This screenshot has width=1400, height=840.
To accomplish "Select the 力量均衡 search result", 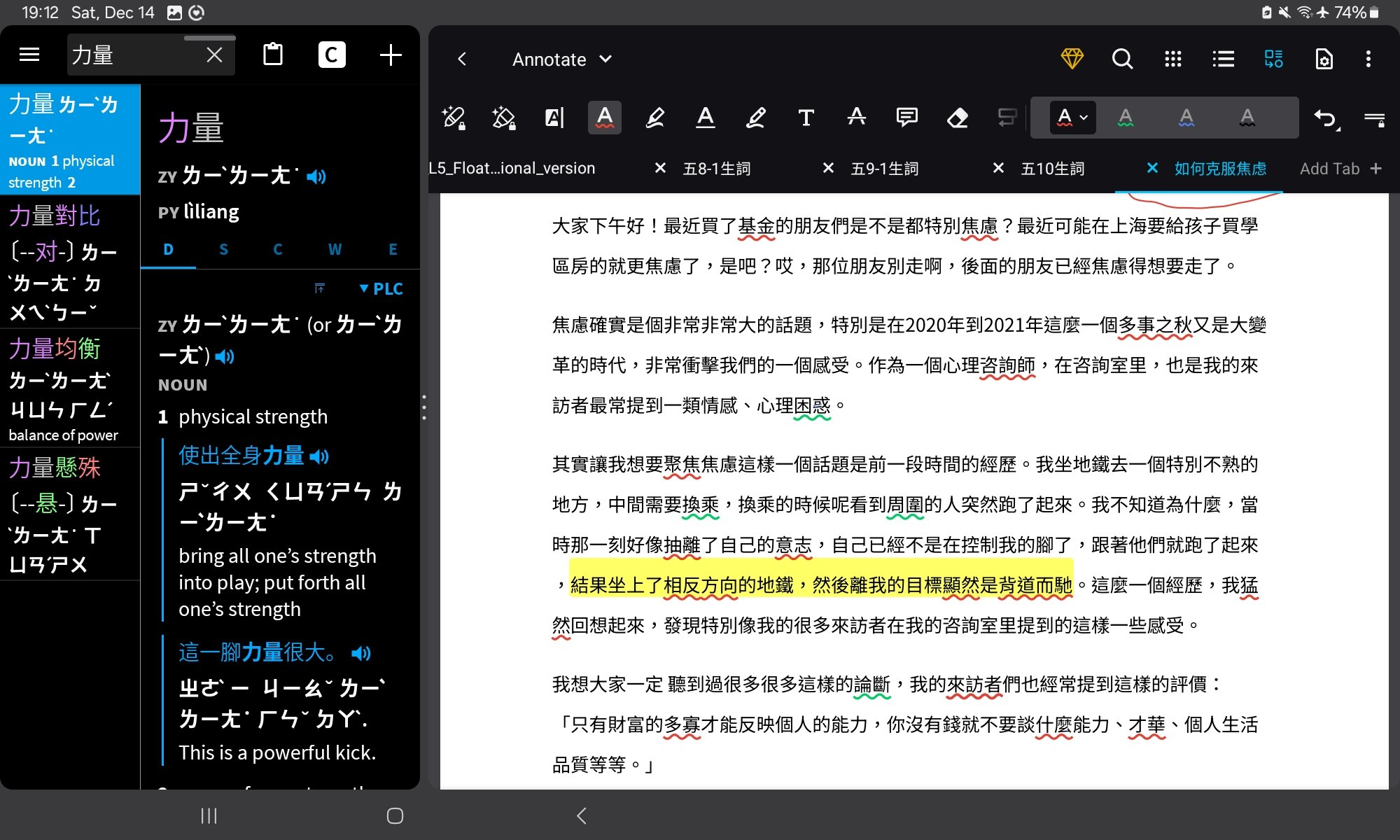I will (x=70, y=388).
